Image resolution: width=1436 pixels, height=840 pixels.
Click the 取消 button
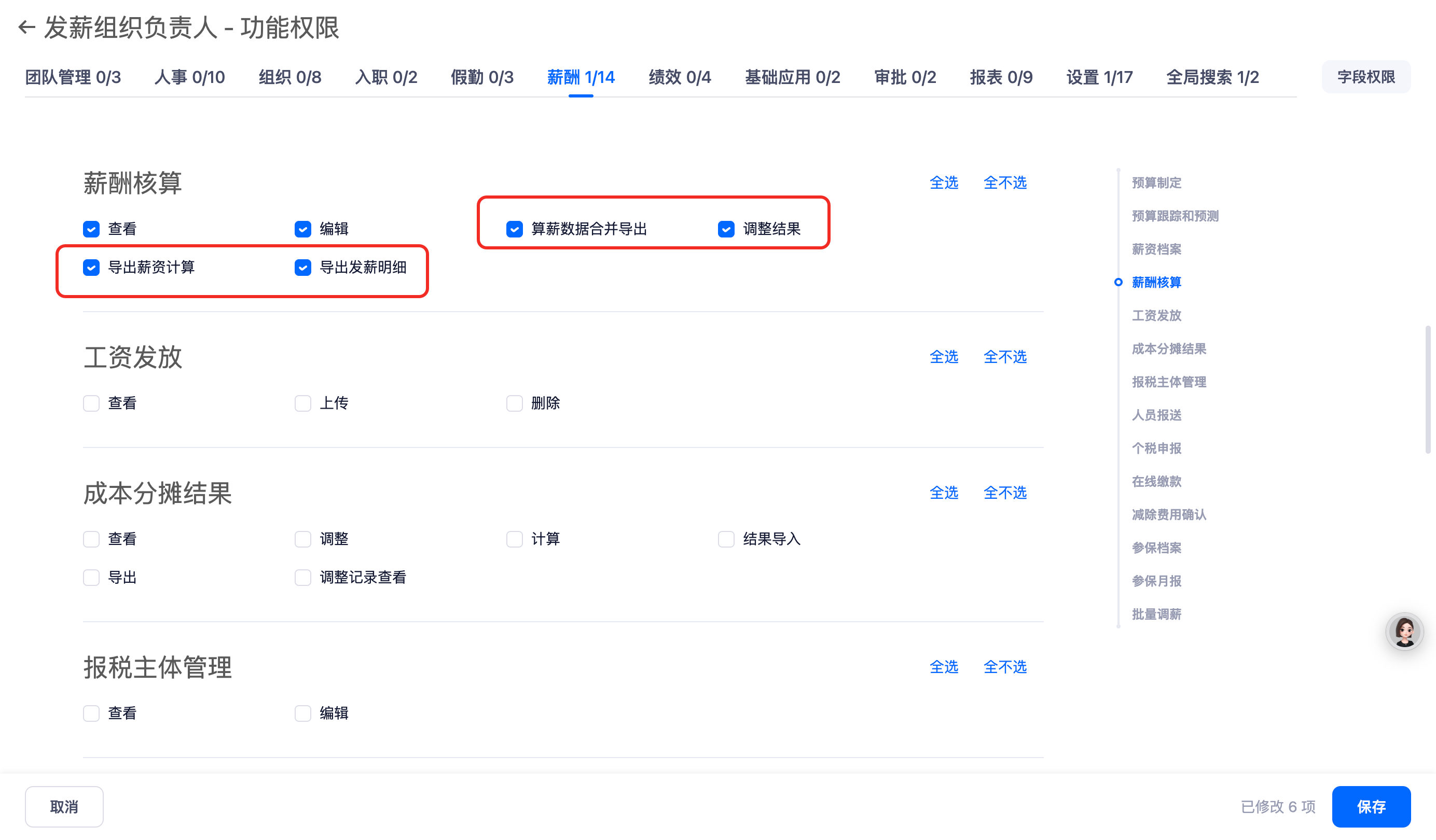[x=64, y=806]
